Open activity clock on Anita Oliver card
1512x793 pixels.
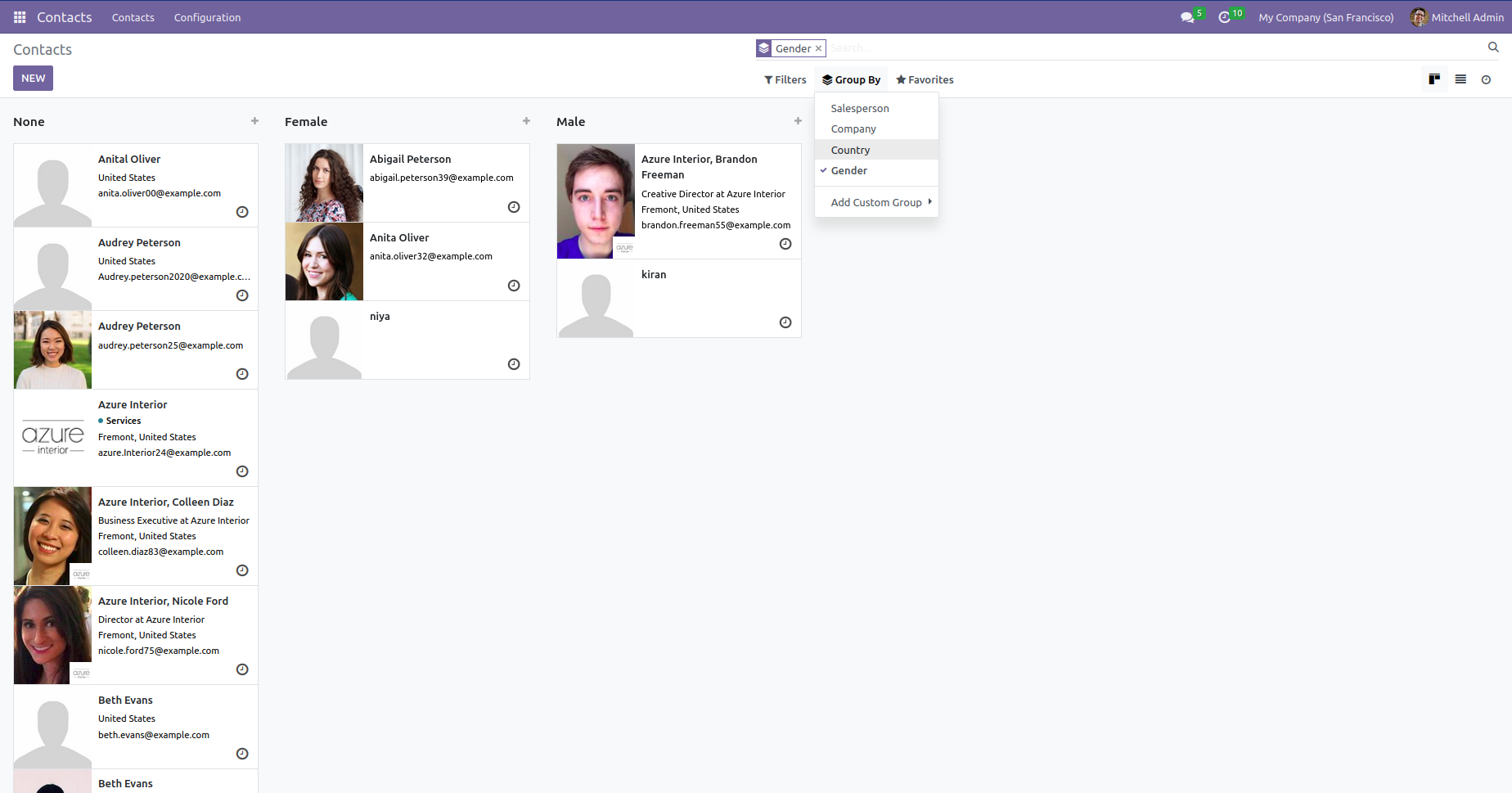tap(514, 286)
